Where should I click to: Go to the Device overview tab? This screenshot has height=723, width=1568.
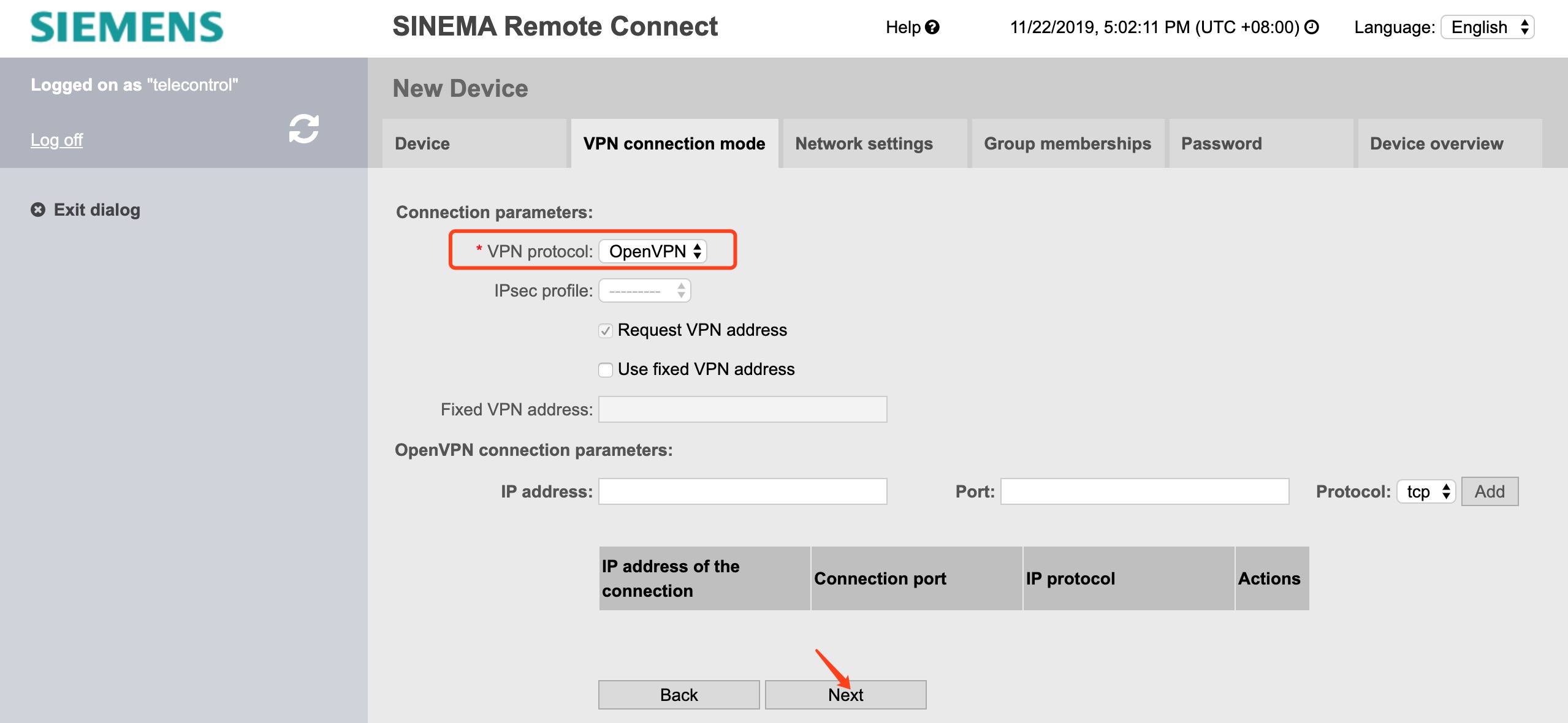click(x=1436, y=144)
